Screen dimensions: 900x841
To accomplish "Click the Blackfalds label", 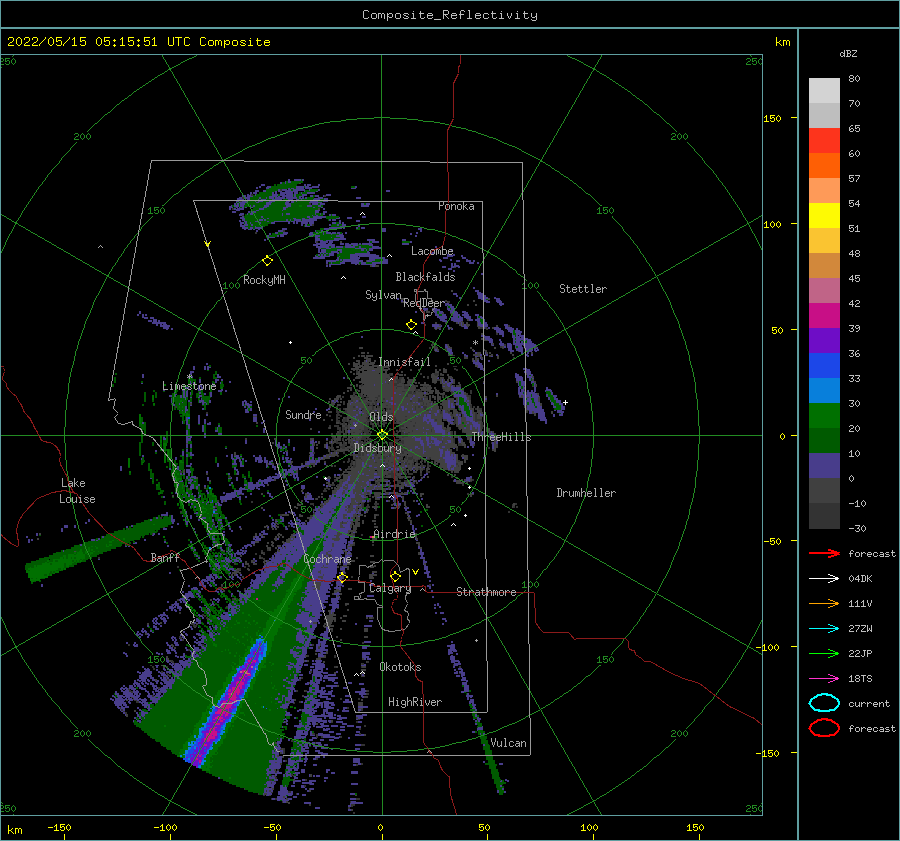I will pos(425,277).
